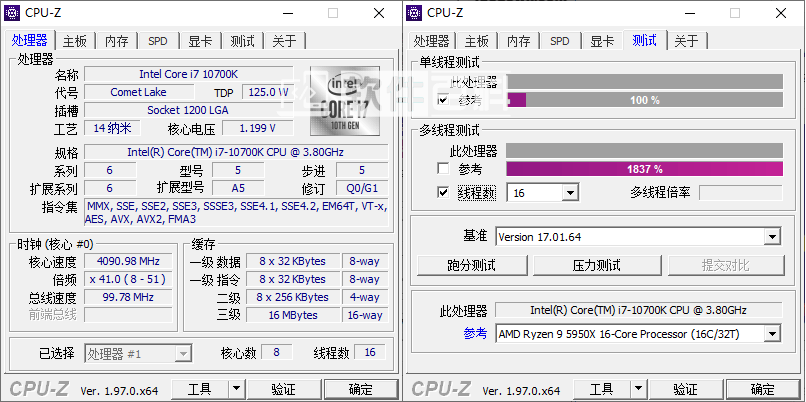Screen dimensions: 806x402
Task: Click the 参考 link beside reference processor
Action: click(x=474, y=334)
